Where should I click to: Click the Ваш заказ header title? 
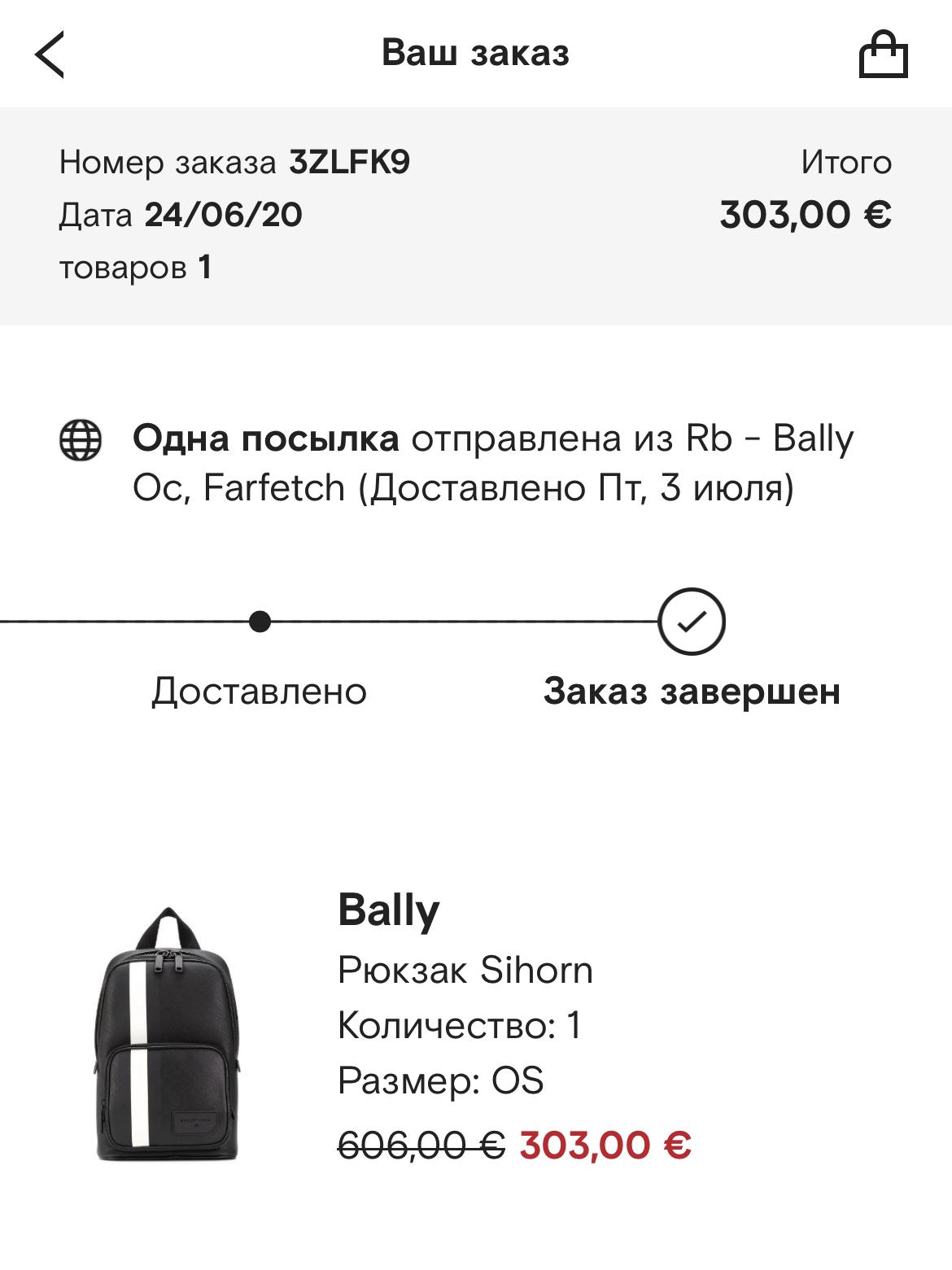point(475,54)
